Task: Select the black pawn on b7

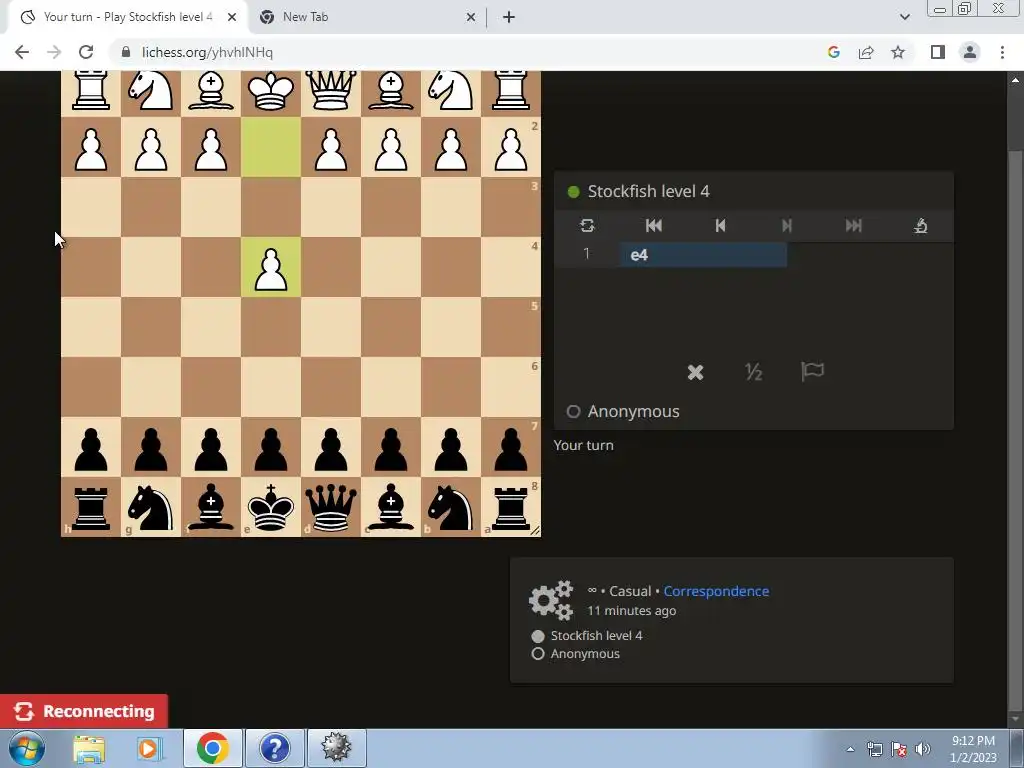Action: [451, 447]
